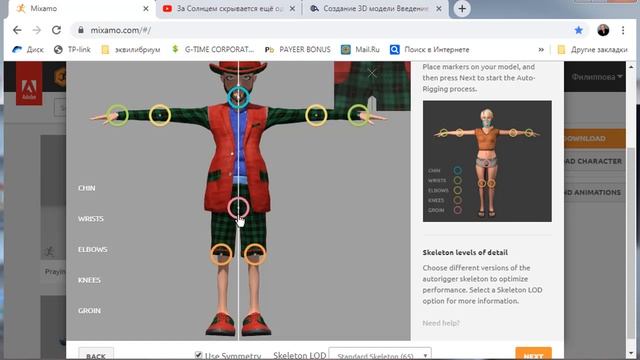This screenshot has width=640, height=360.
Task: Click the GROIN label
Action: (x=89, y=311)
